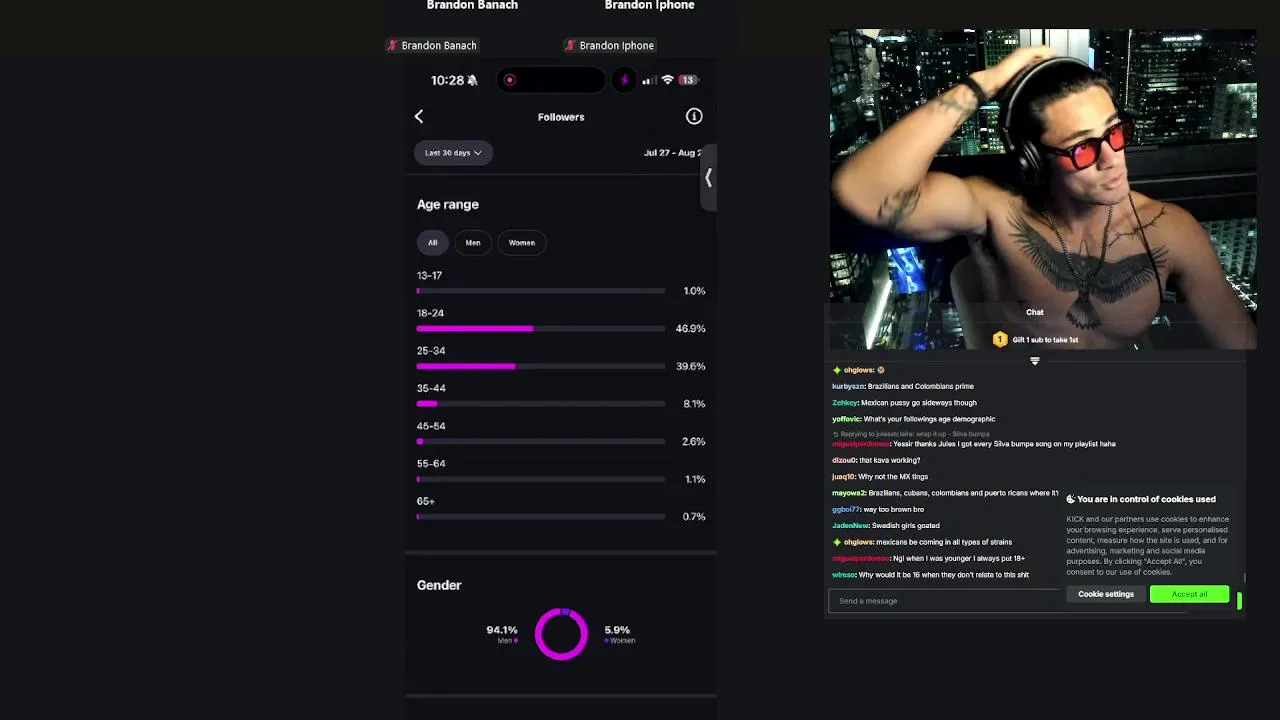
Task: Click the Wi-Fi icon in the phone status bar
Action: coord(667,80)
